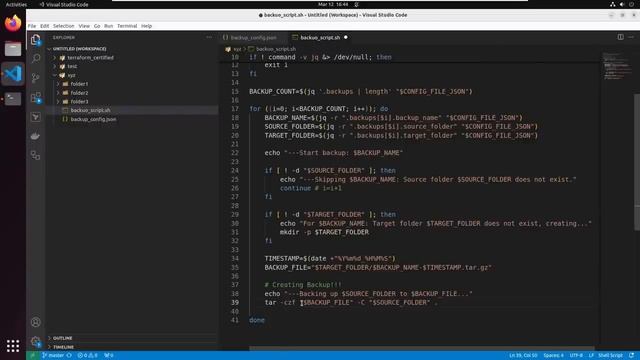Open the Accounts icon in activity bar
640x360 pixels.
pyautogui.click(x=36, y=322)
